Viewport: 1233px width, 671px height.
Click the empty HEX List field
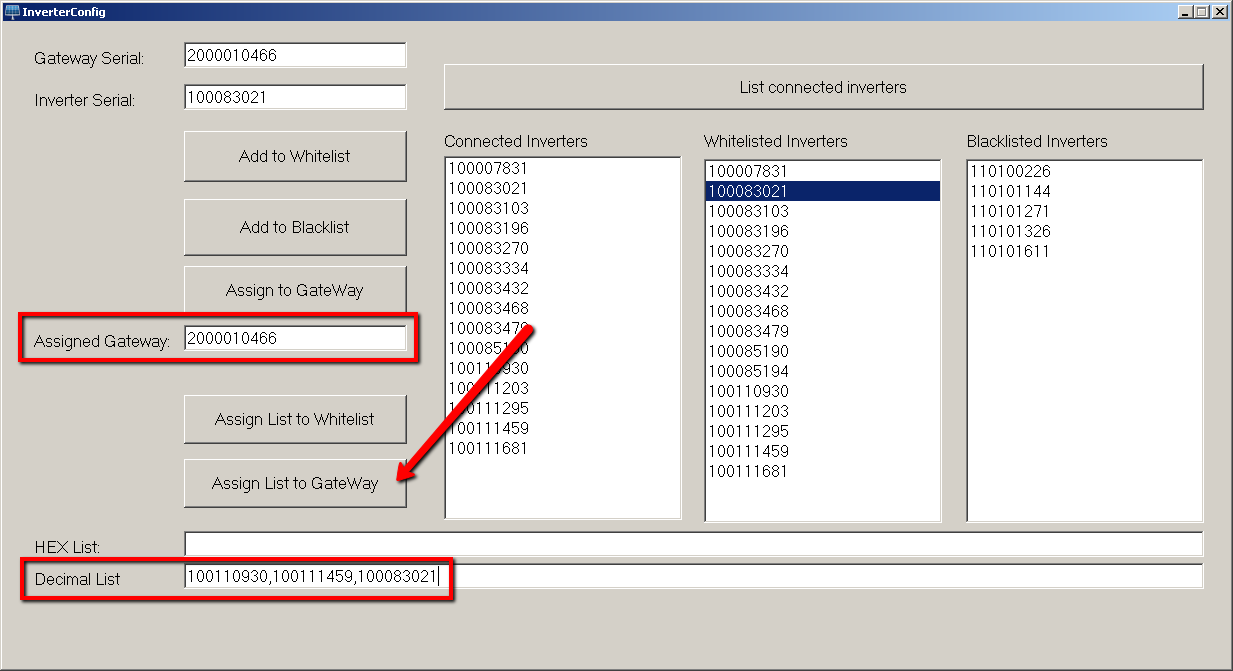click(693, 544)
